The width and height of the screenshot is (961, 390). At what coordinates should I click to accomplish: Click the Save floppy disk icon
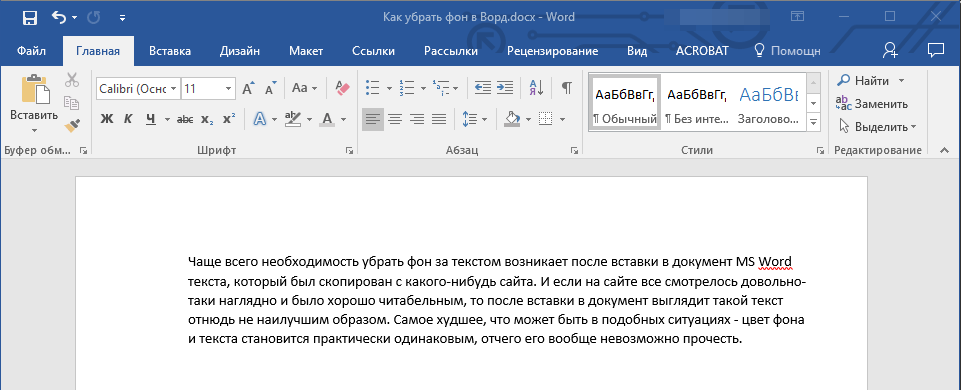[x=29, y=18]
